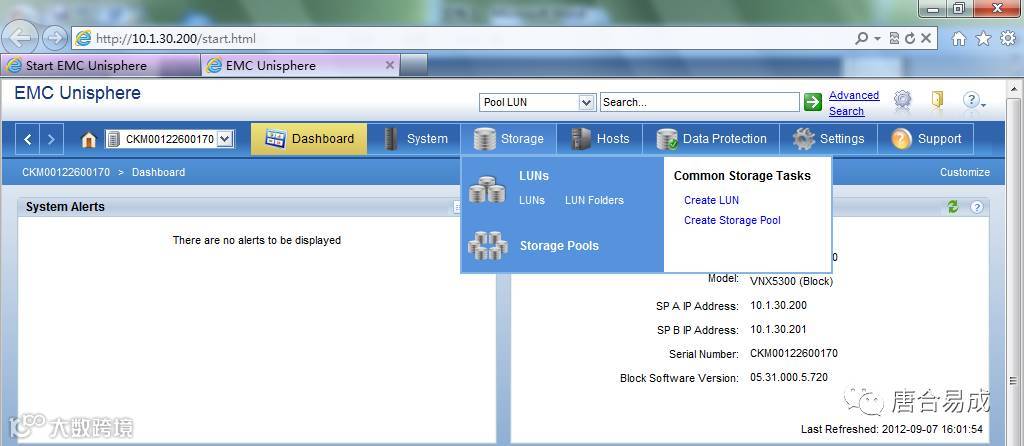Open the Support menu tab
Image resolution: width=1024 pixels, height=446 pixels.
click(x=925, y=139)
